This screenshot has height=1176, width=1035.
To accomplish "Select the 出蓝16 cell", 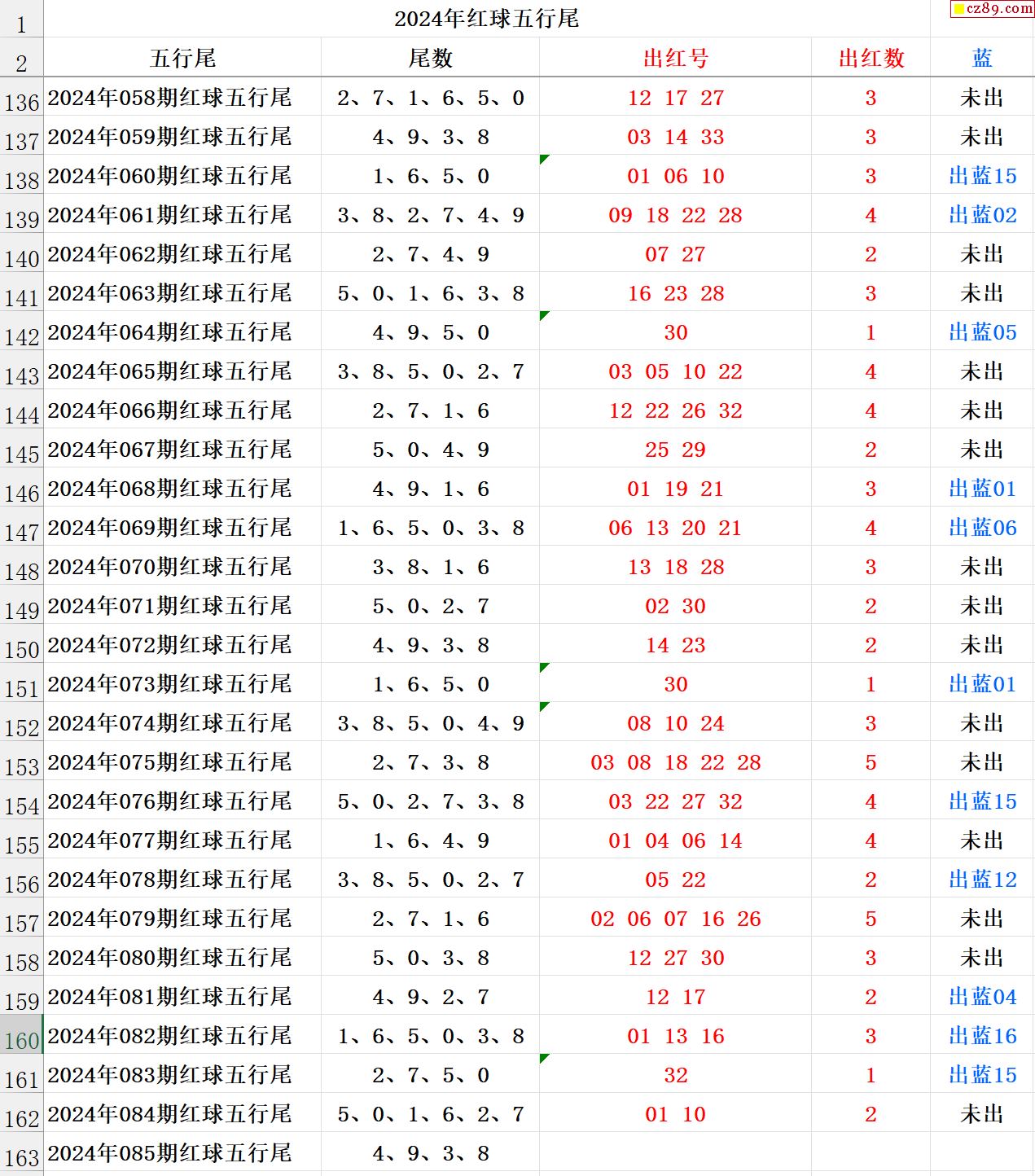I will [x=982, y=1036].
